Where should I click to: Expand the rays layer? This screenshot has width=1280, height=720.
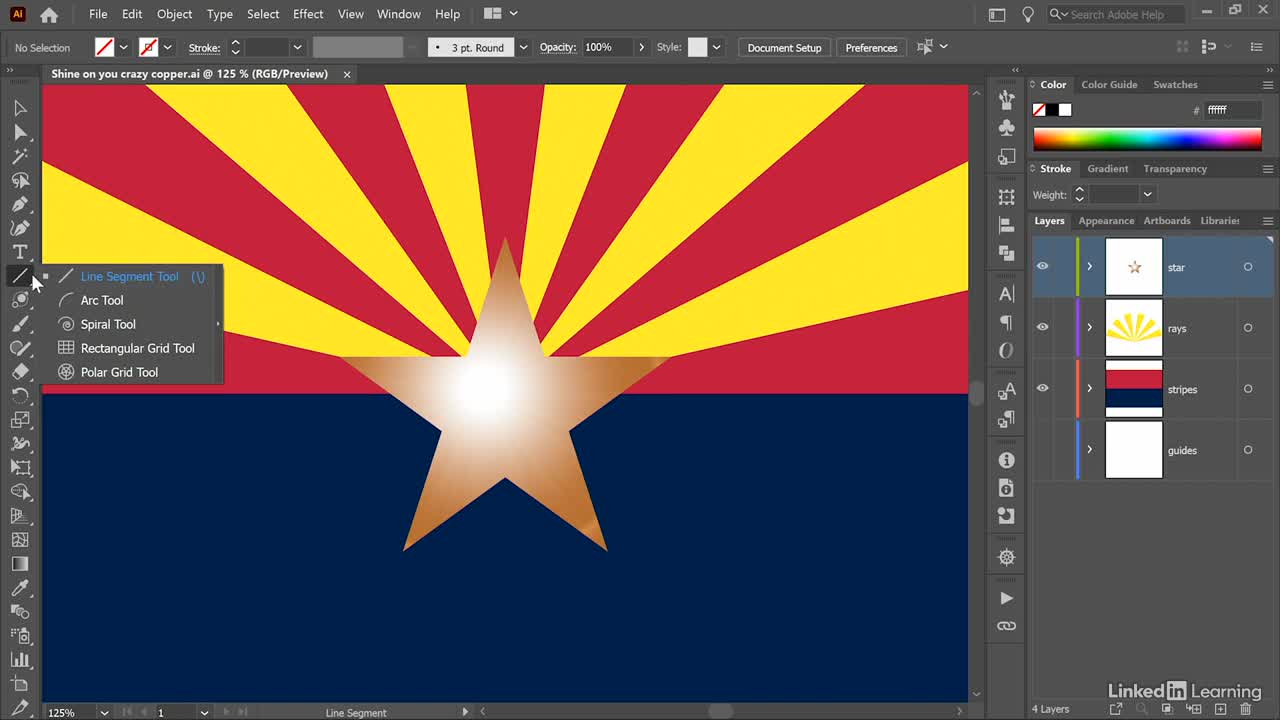(x=1090, y=328)
